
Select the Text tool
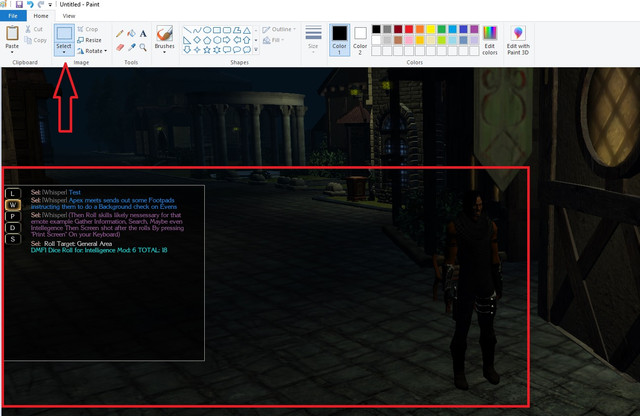(143, 34)
